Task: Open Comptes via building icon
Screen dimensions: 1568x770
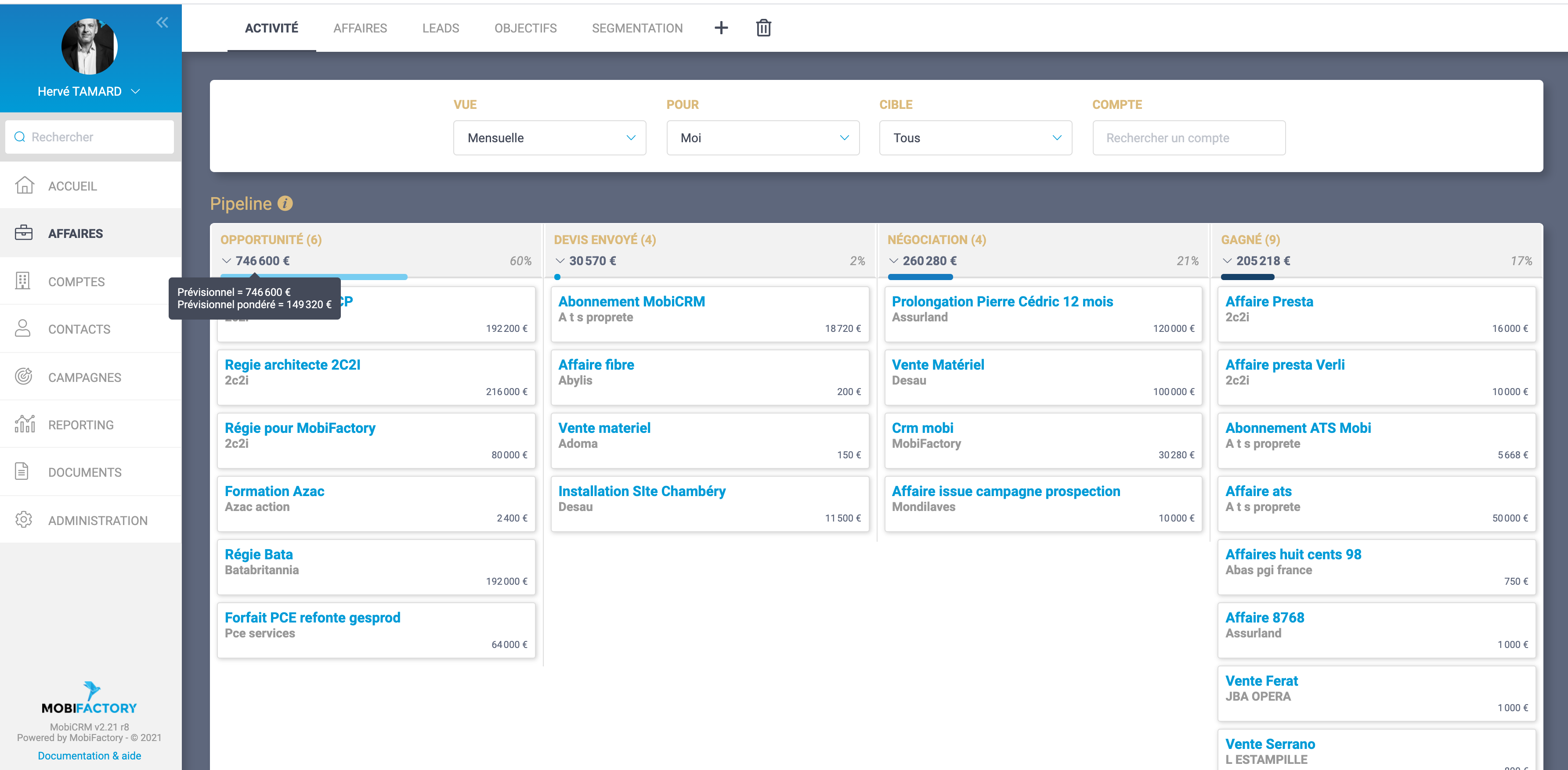Action: [22, 281]
